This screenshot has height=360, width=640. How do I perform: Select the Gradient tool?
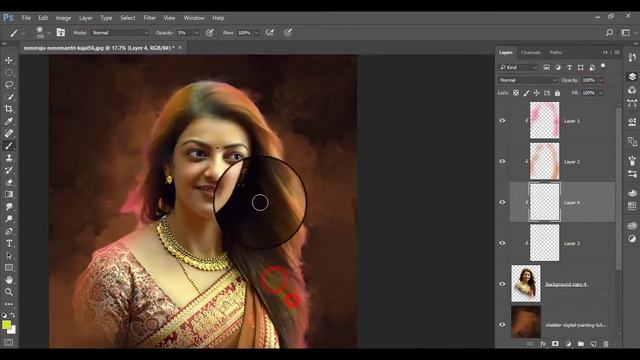tap(9, 194)
